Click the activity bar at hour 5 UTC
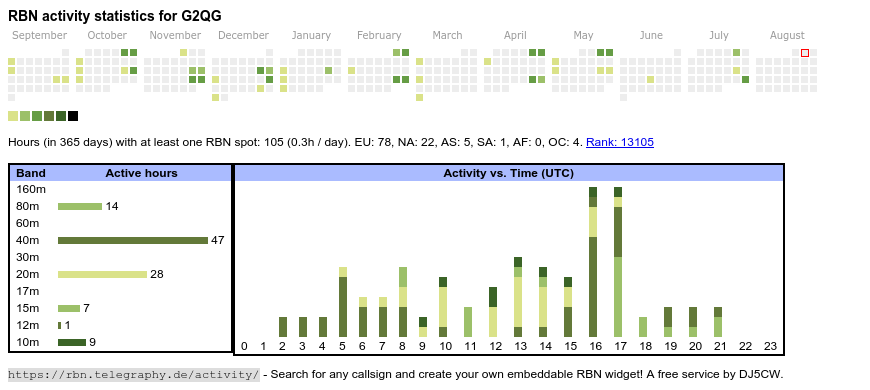The height and width of the screenshot is (390, 870). coord(343,302)
